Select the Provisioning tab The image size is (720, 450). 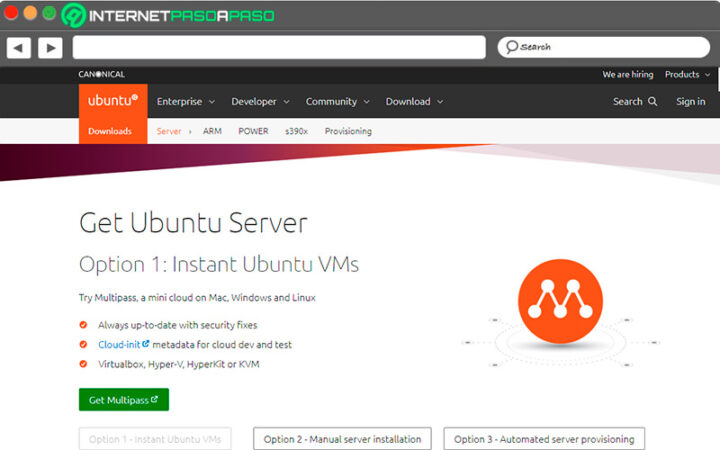(348, 131)
